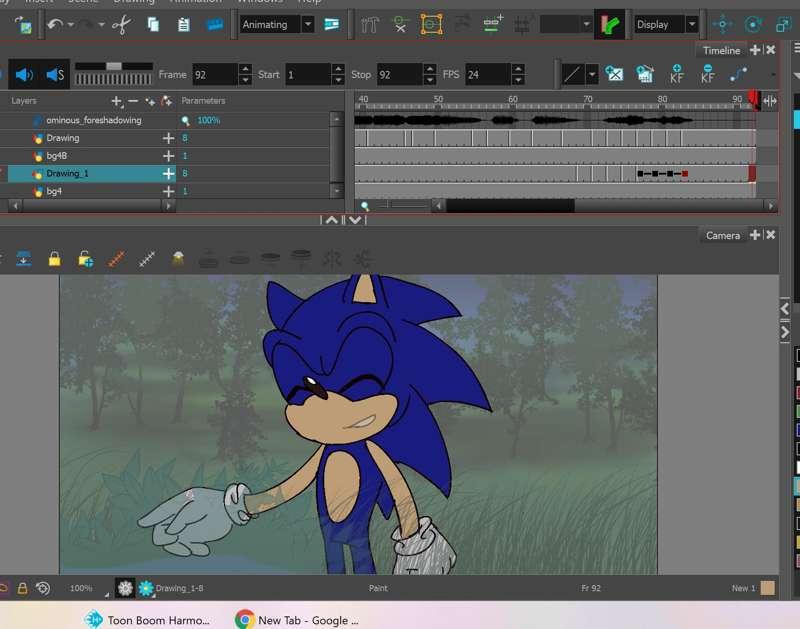800x629 pixels.
Task: Click the Paste clipboard icon
Action: tap(184, 24)
